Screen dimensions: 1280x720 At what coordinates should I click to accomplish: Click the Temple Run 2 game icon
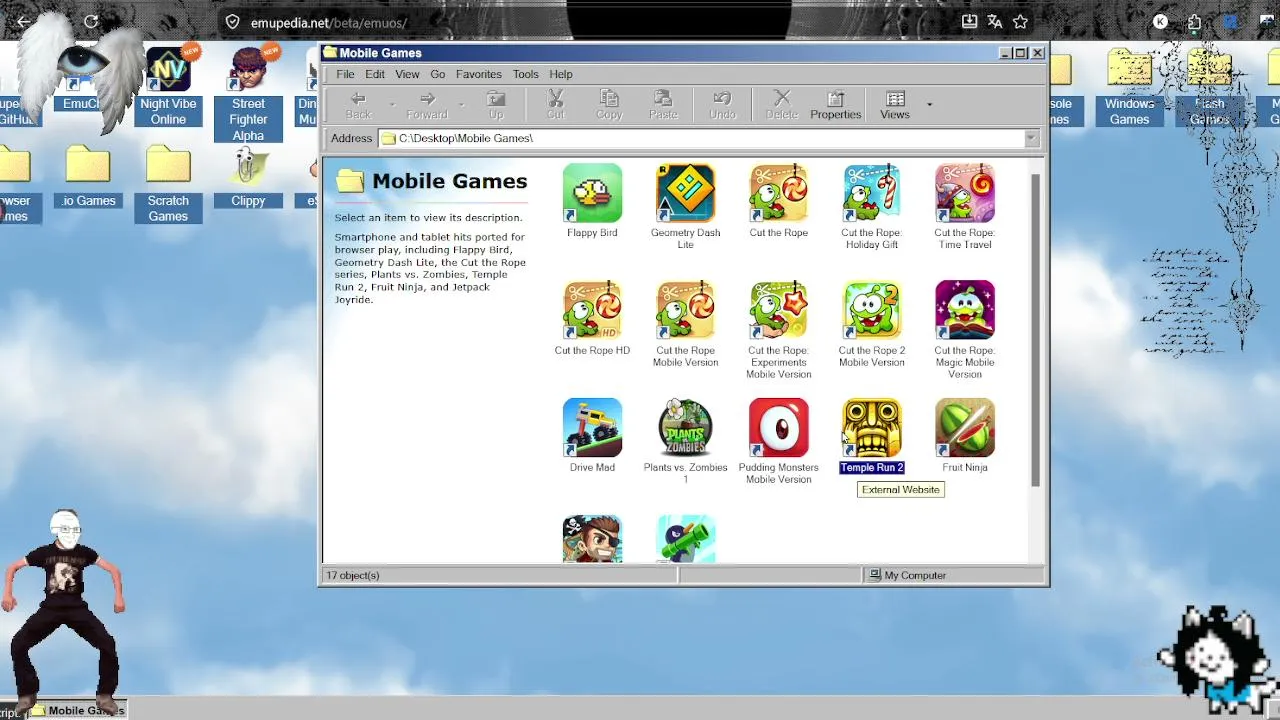pyautogui.click(x=871, y=427)
